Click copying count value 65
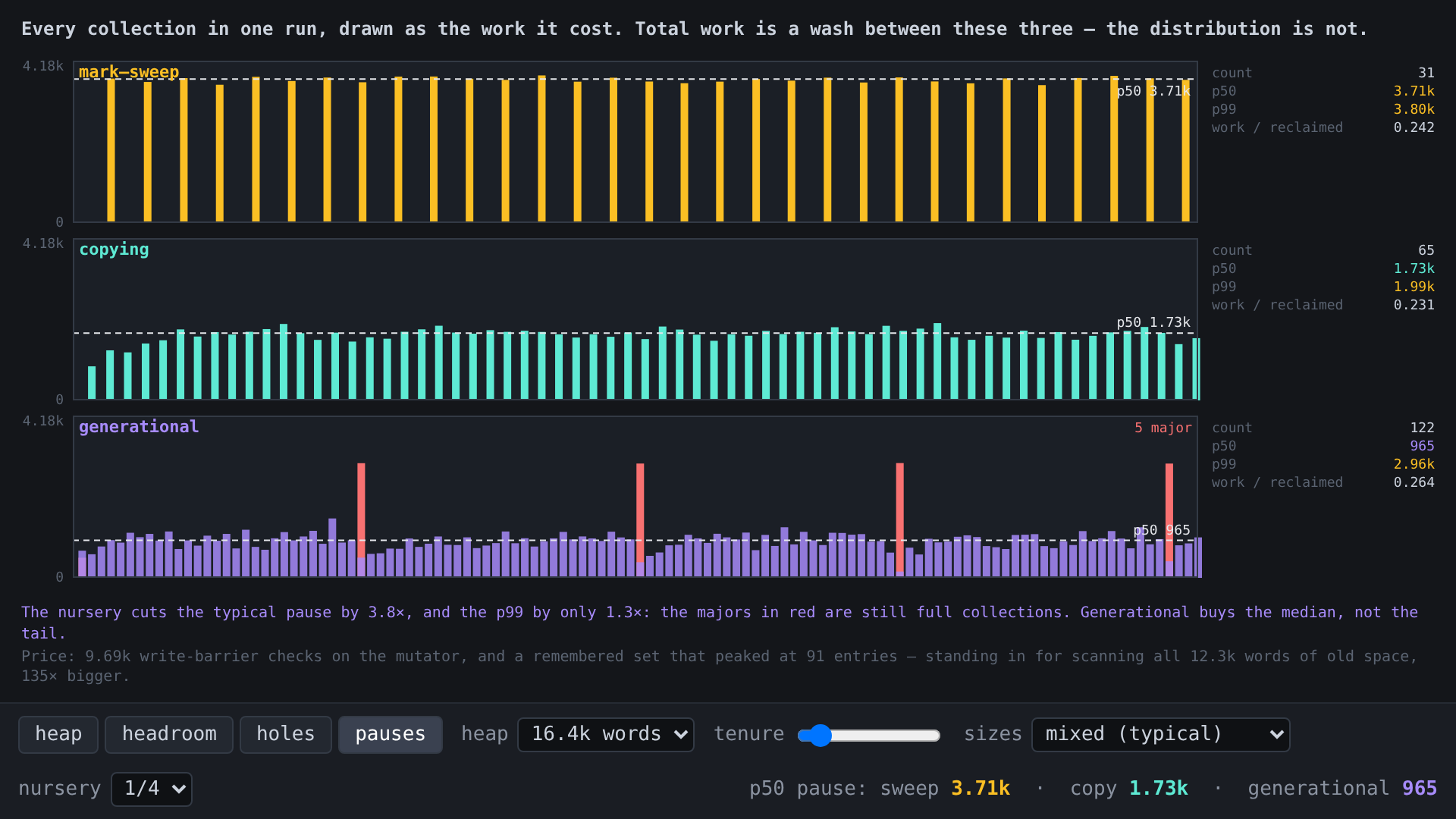This screenshot has height=819, width=1456. pos(1426,250)
